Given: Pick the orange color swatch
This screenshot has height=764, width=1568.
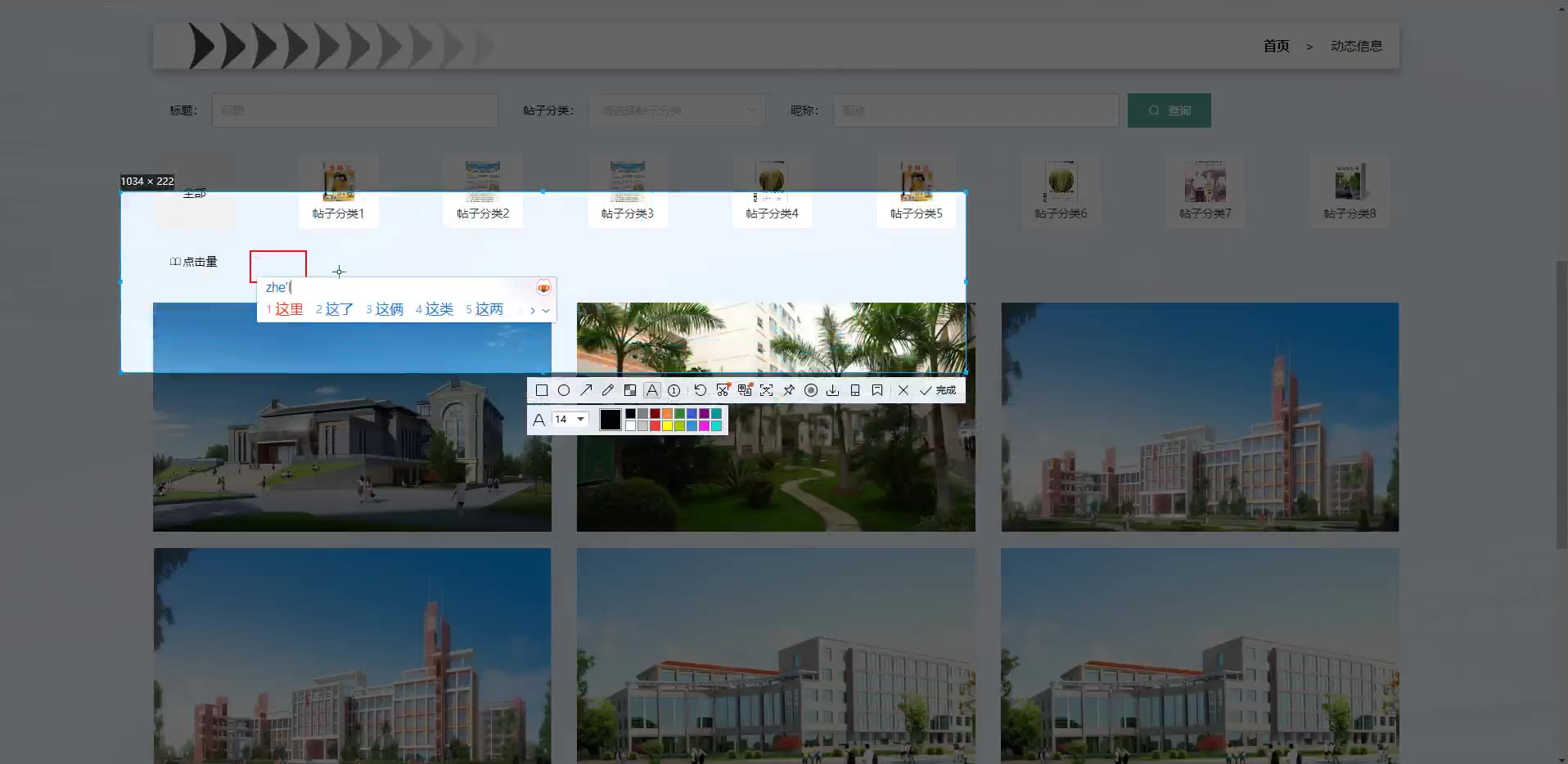Looking at the screenshot, I should tap(667, 414).
